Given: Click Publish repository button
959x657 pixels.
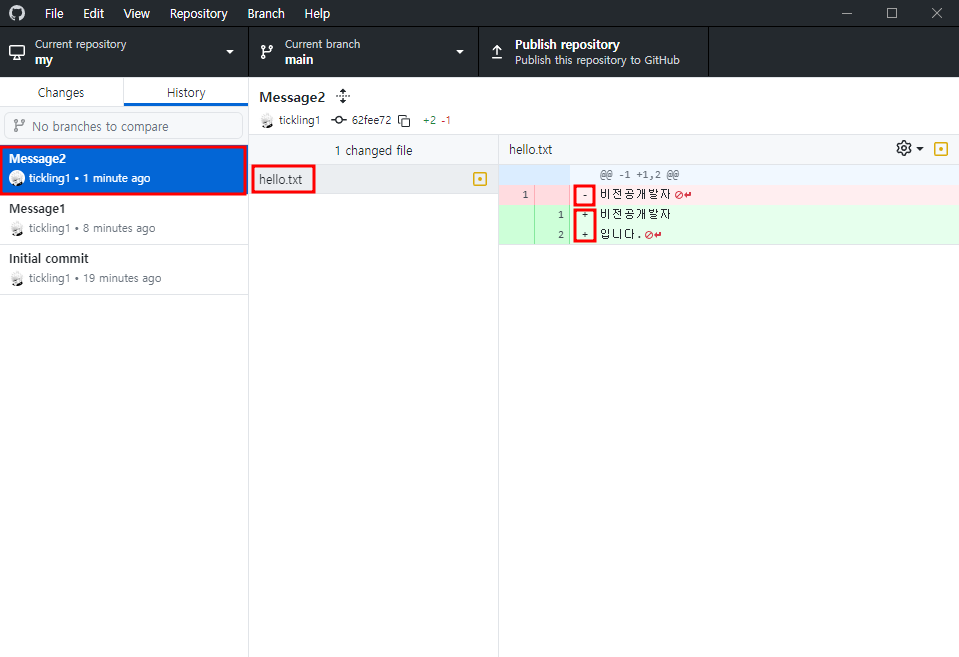Looking at the screenshot, I should click(x=593, y=52).
